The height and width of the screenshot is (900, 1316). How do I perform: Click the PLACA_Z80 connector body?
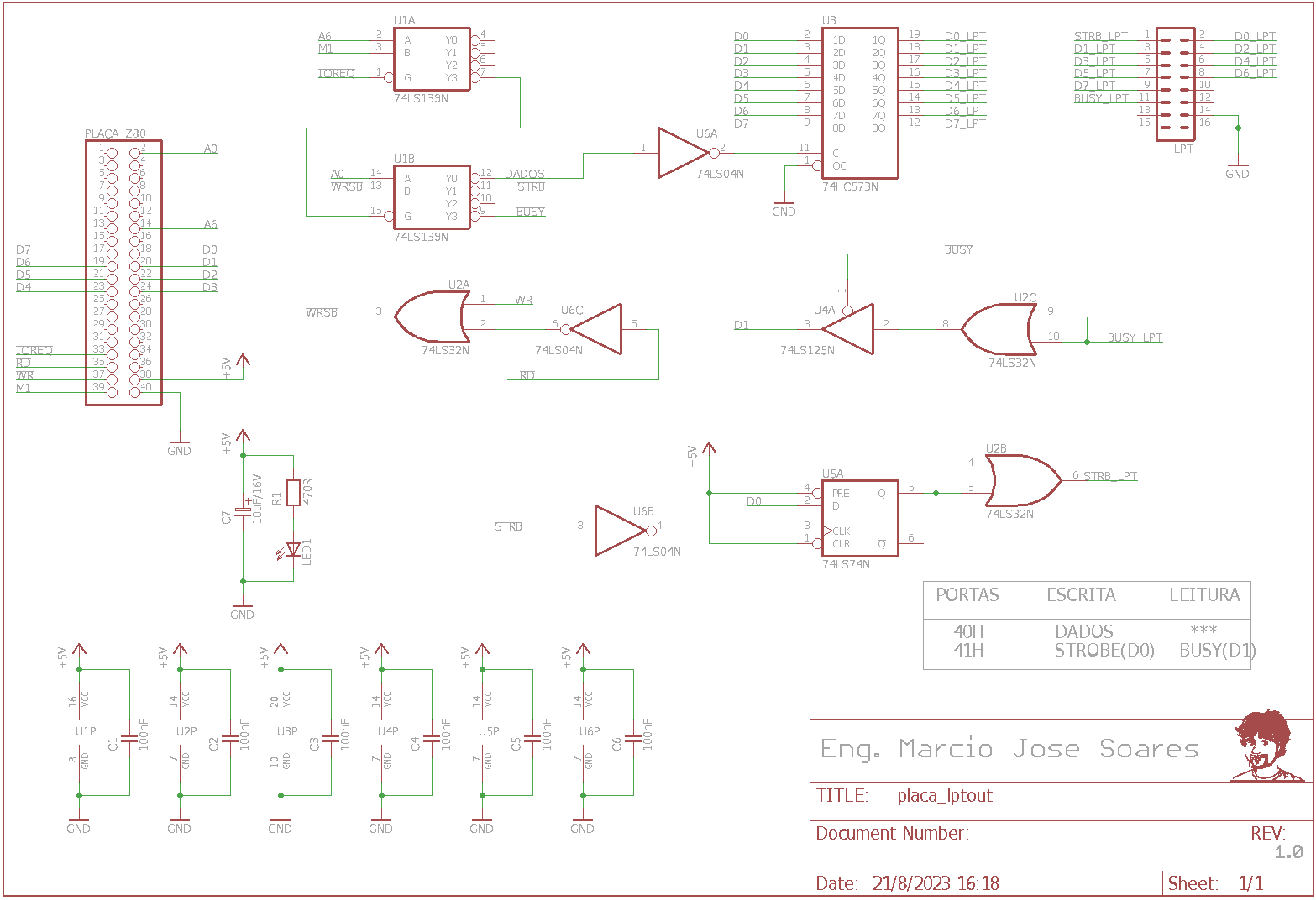[123, 273]
